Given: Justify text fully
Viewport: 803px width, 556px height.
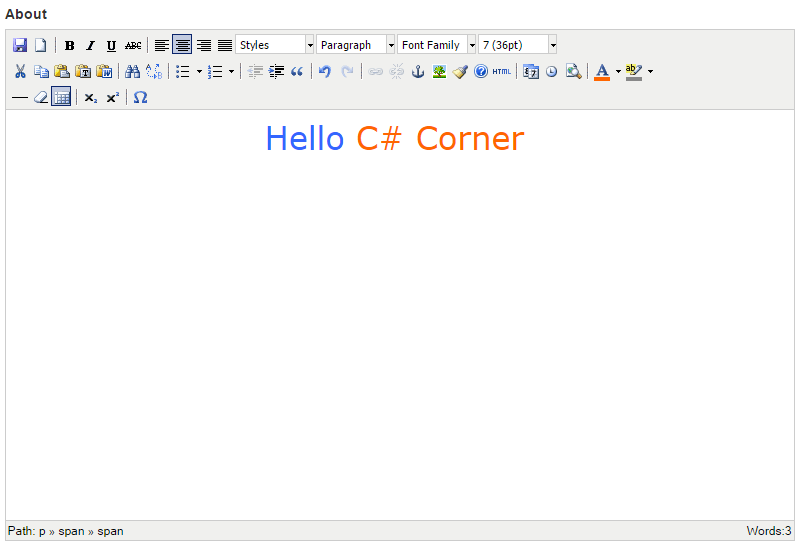Looking at the screenshot, I should tap(225, 45).
